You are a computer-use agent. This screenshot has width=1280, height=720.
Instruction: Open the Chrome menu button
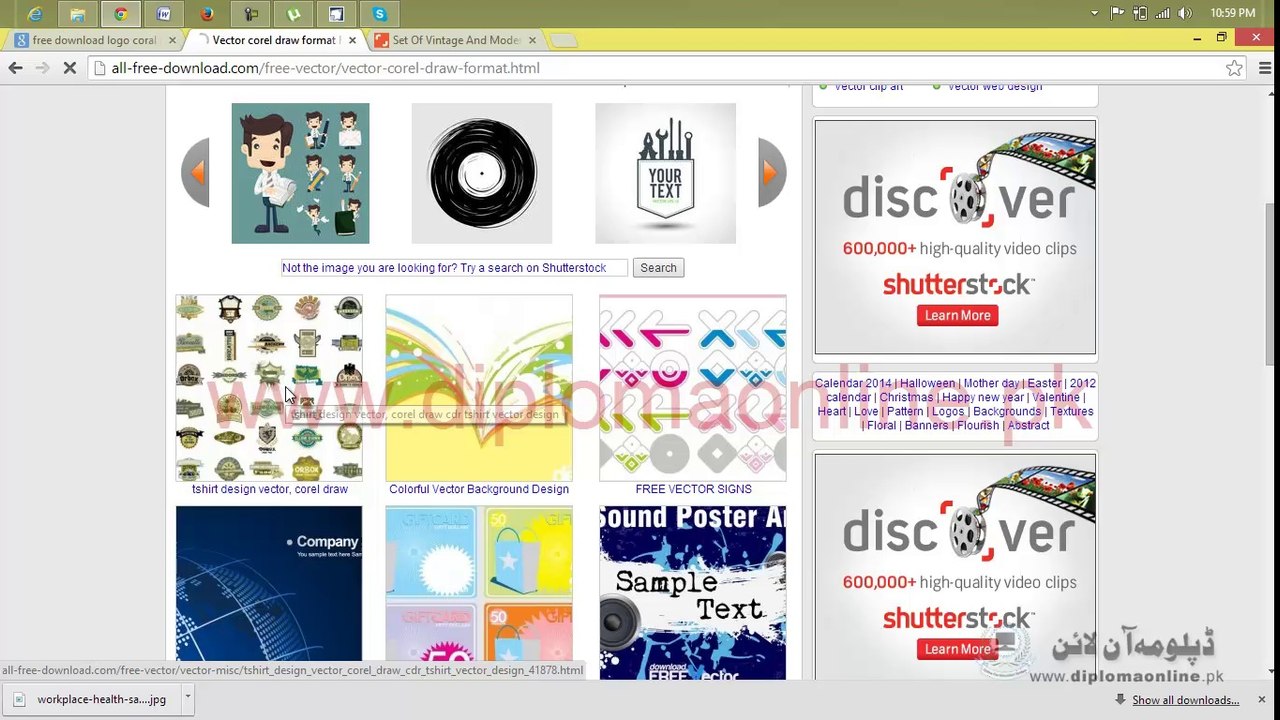pyautogui.click(x=1265, y=68)
